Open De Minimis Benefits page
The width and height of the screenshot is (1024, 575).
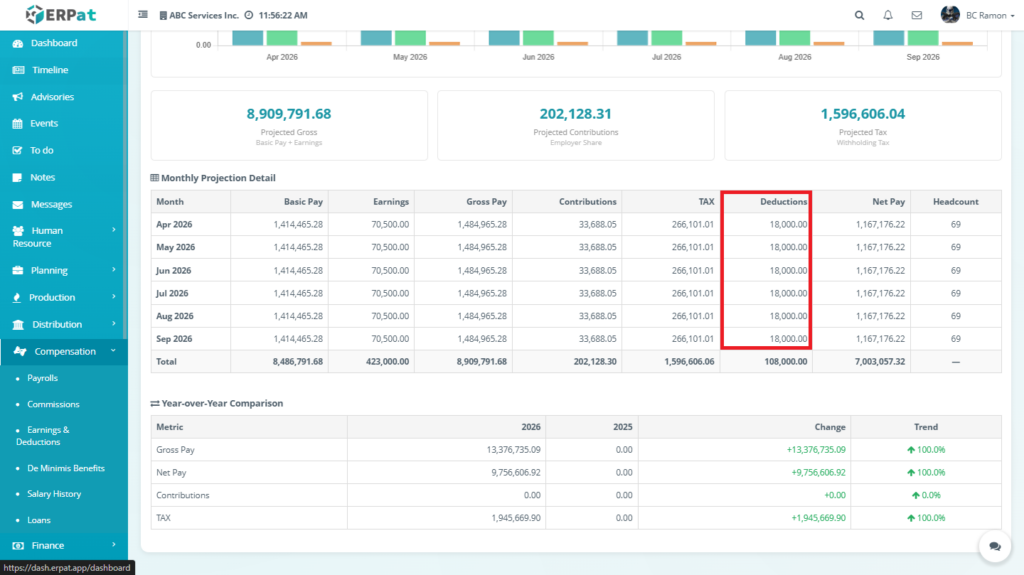65,468
